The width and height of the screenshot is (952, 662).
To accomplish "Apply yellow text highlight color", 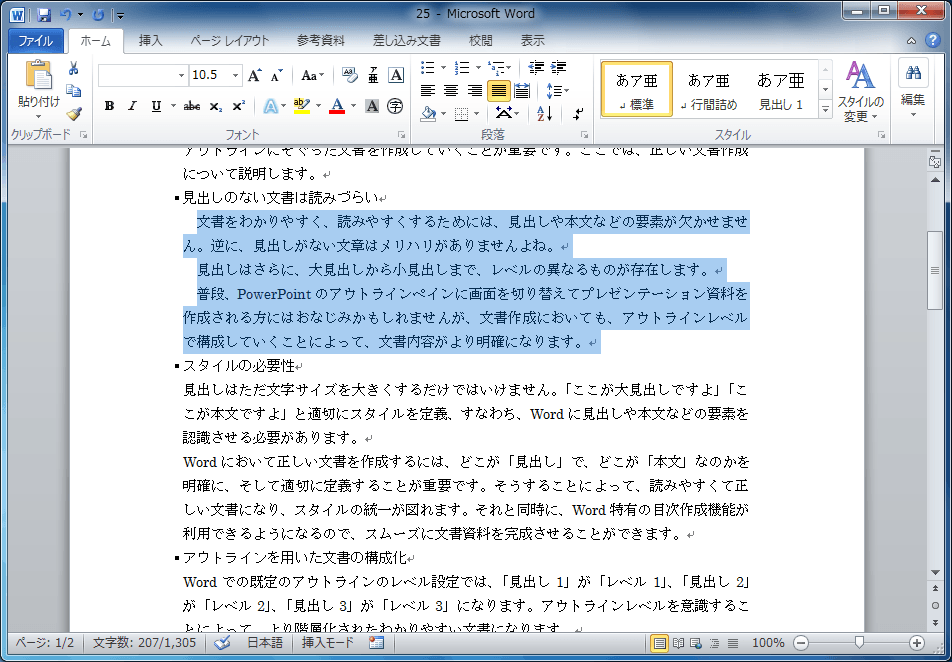I will [x=300, y=104].
